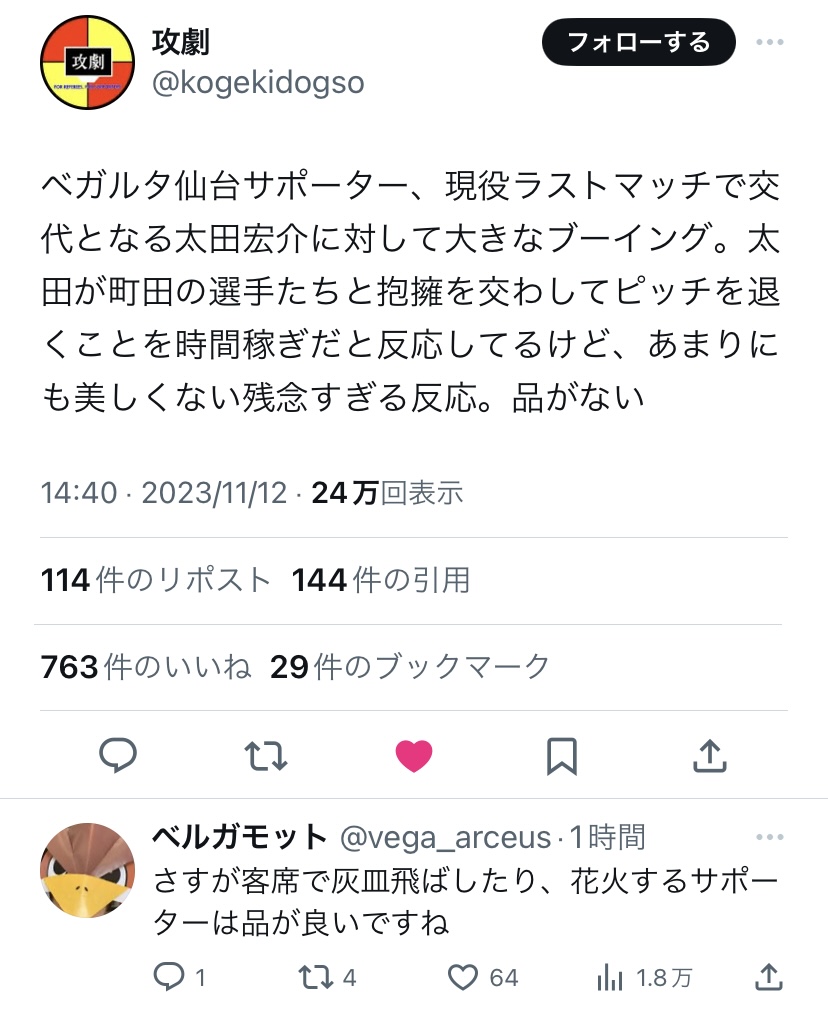Image resolution: width=828 pixels, height=1018 pixels.
Task: Tap the reply speech bubble icon on the main post
Action: click(x=118, y=755)
